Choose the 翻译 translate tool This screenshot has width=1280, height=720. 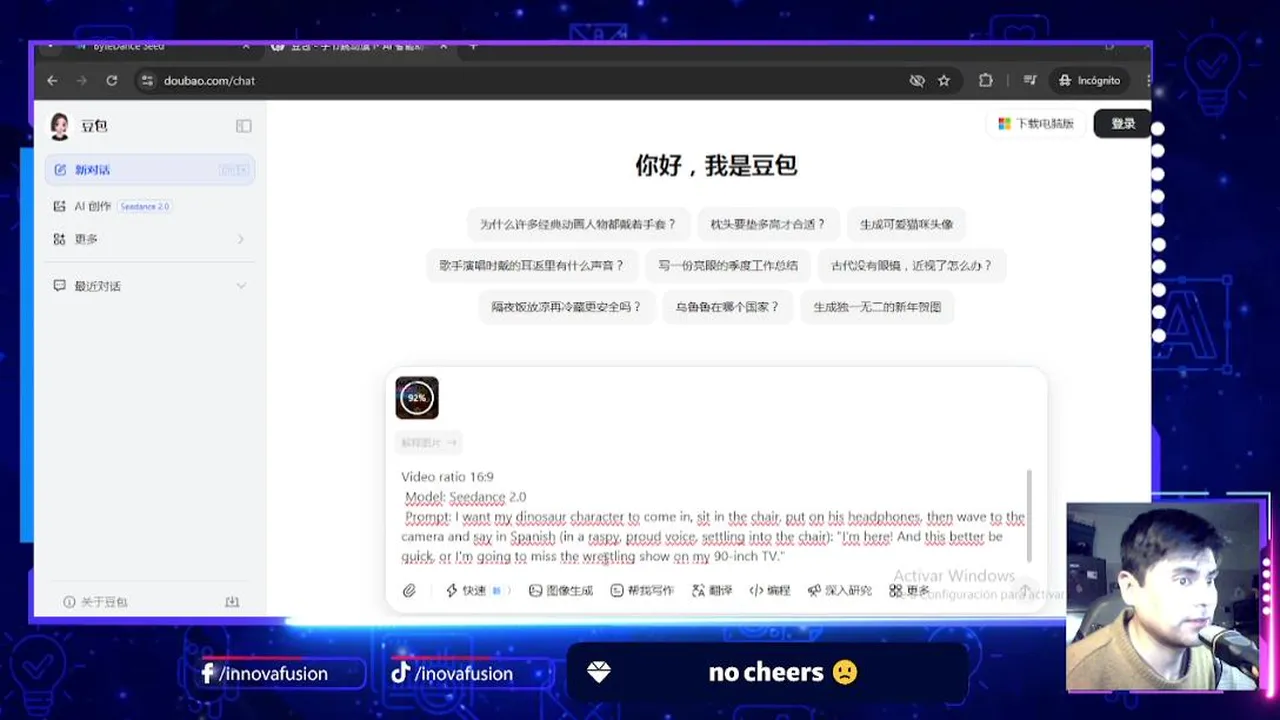point(712,591)
